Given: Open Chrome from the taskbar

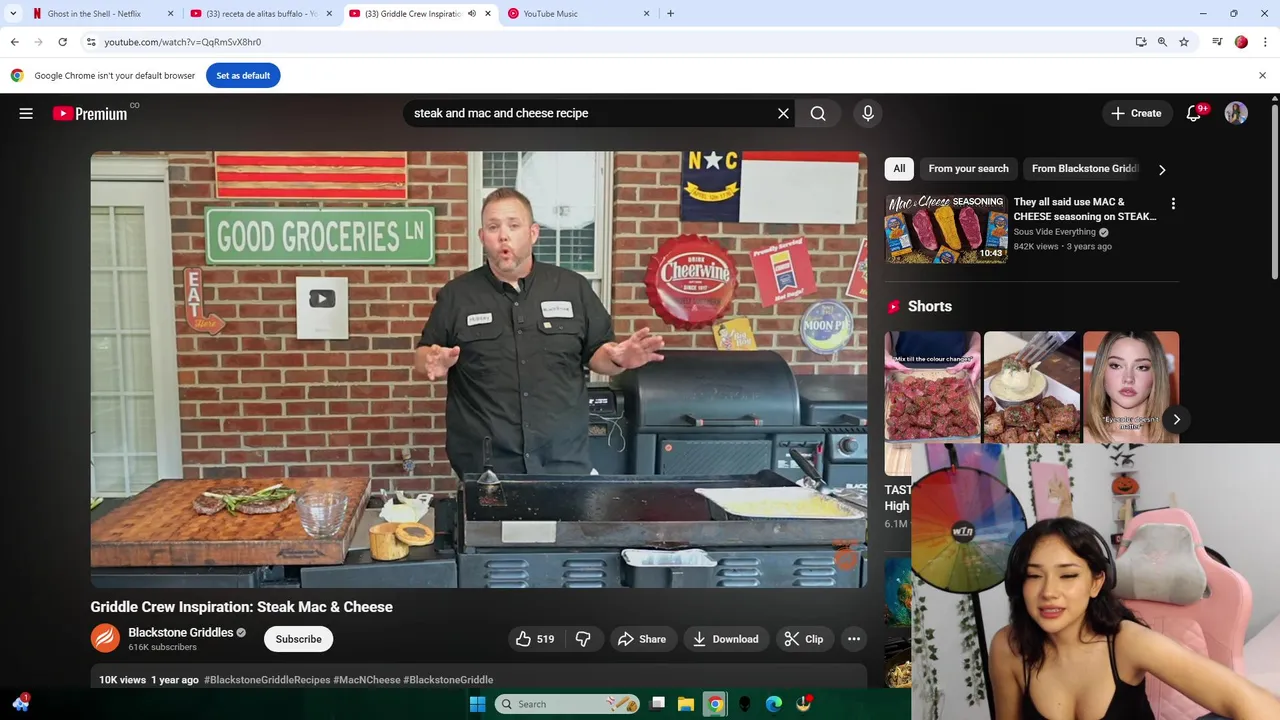Looking at the screenshot, I should (715, 704).
